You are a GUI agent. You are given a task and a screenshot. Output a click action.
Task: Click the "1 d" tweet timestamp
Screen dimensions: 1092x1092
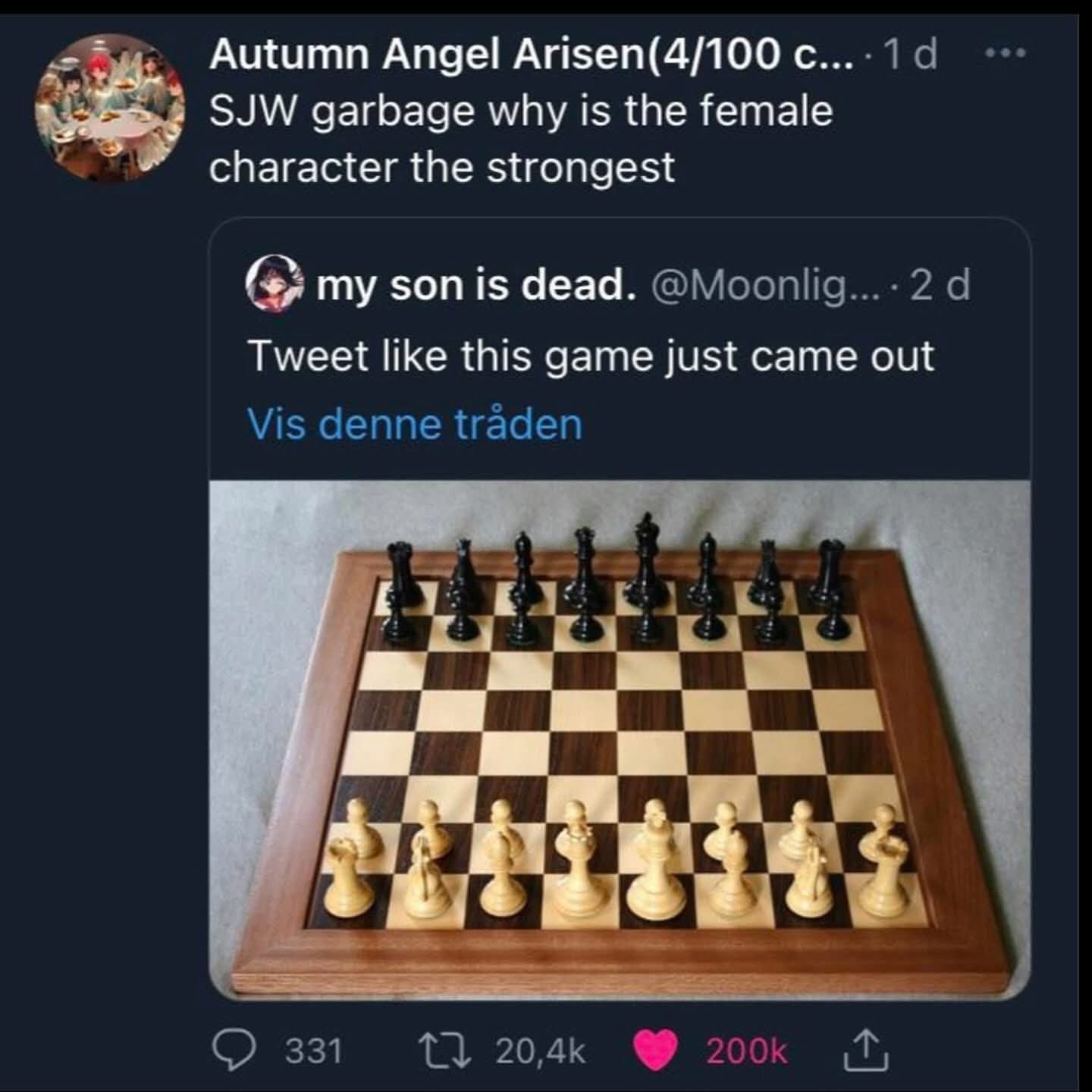click(910, 54)
